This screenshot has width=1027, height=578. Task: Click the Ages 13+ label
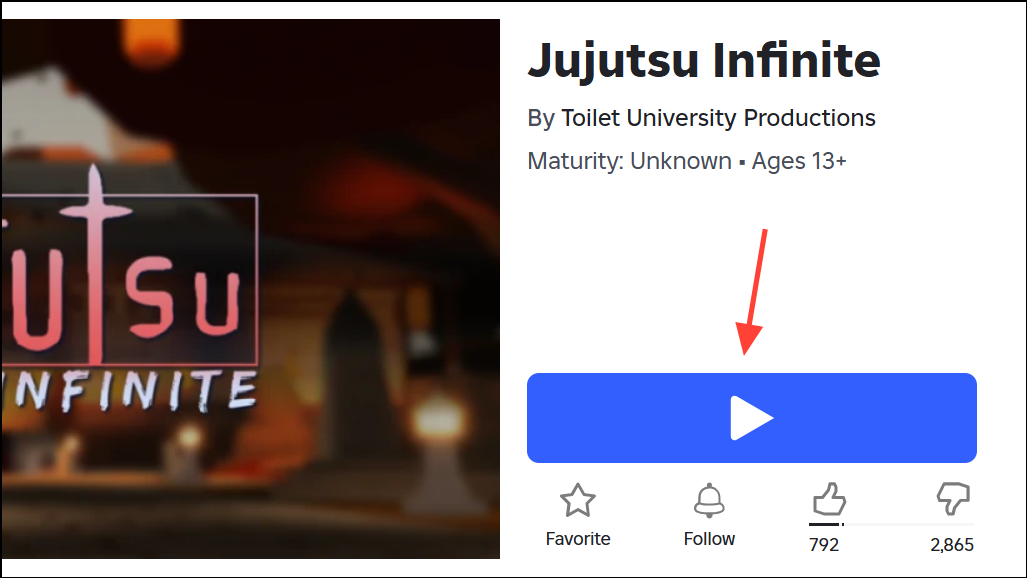tap(798, 161)
